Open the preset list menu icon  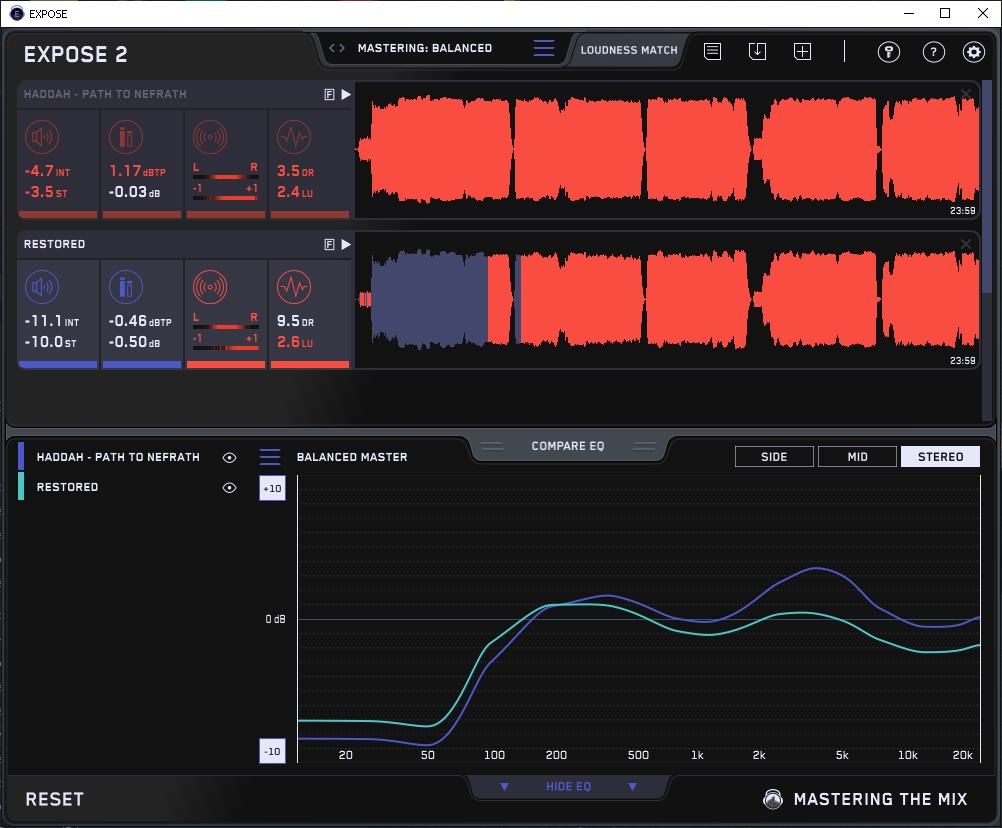coord(543,48)
